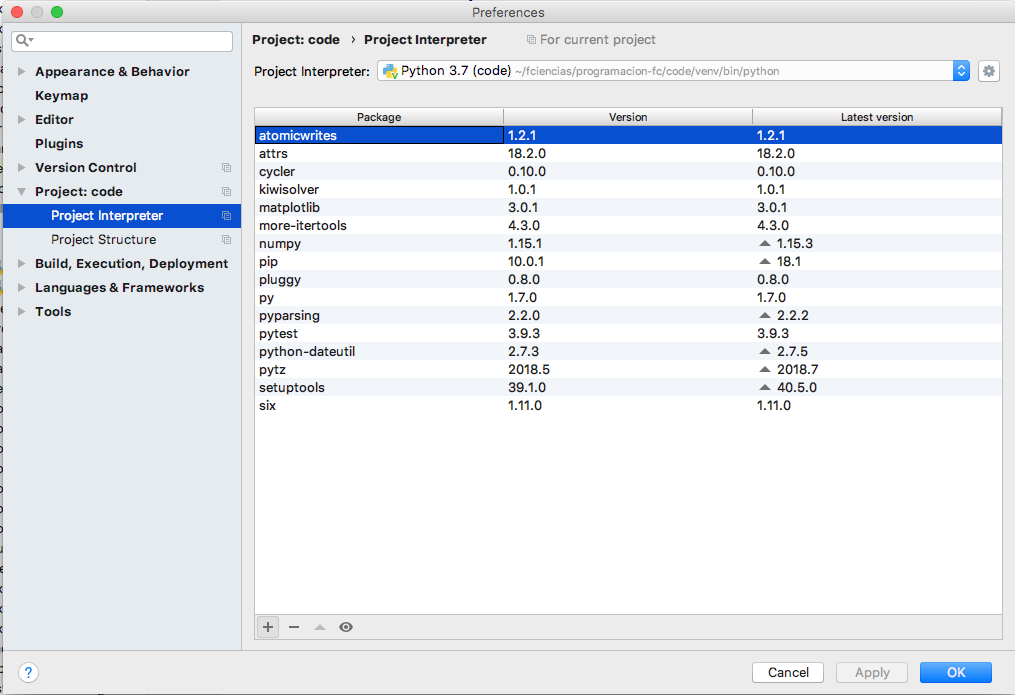Toggle the show early releases eye icon
This screenshot has height=695, width=1015.
pyautogui.click(x=346, y=627)
